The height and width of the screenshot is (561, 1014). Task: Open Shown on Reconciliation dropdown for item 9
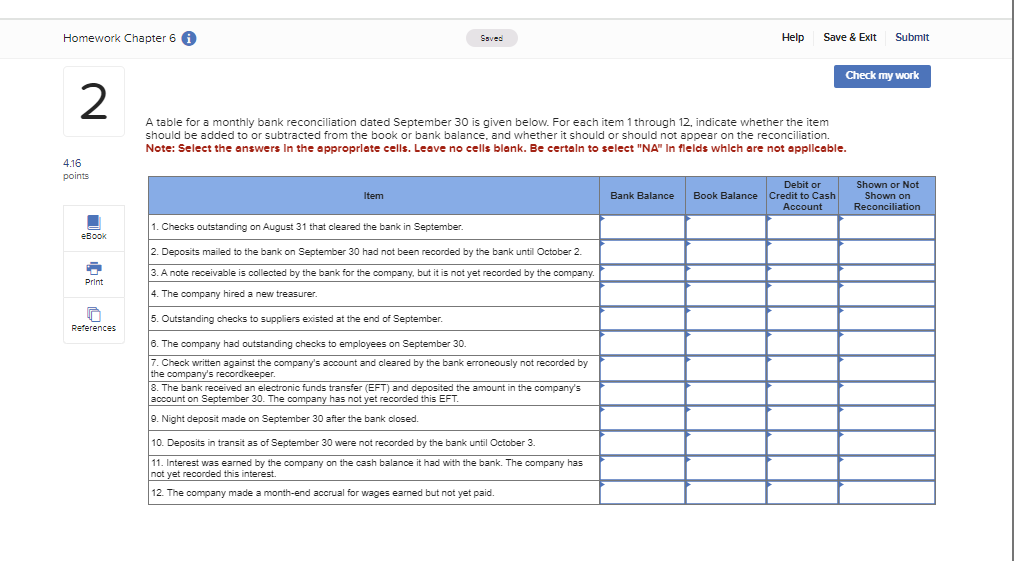pos(887,418)
